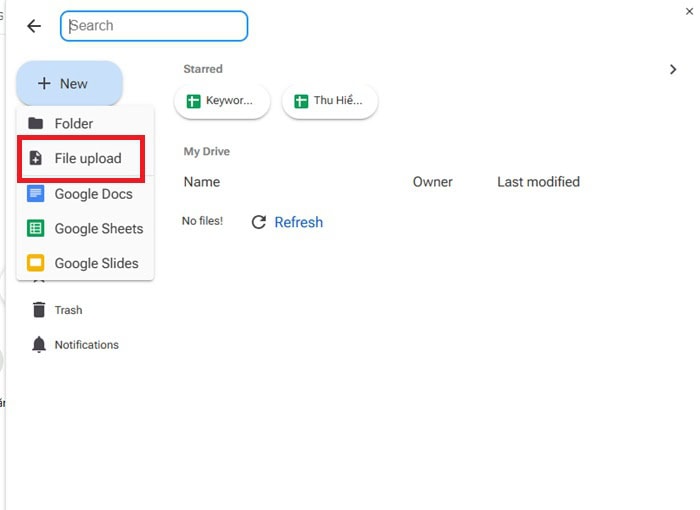Select Google Docs from the menu

pos(85,194)
